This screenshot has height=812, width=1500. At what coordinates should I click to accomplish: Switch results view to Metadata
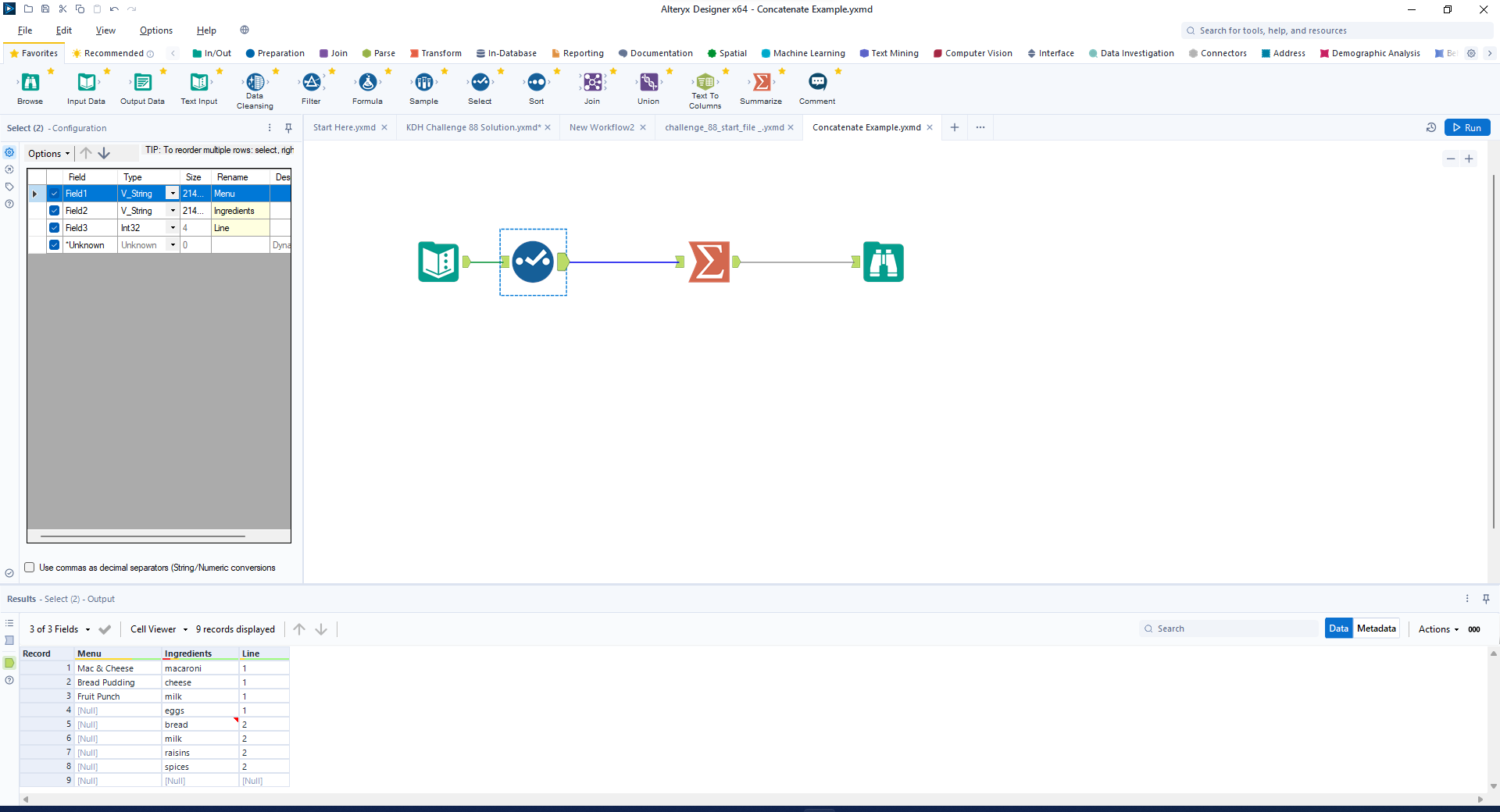tap(1377, 629)
